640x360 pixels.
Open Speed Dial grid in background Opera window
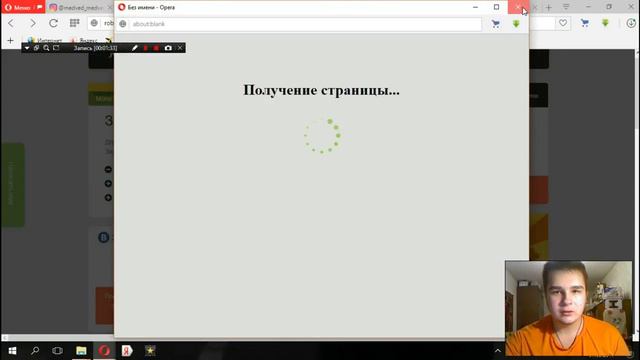click(74, 23)
